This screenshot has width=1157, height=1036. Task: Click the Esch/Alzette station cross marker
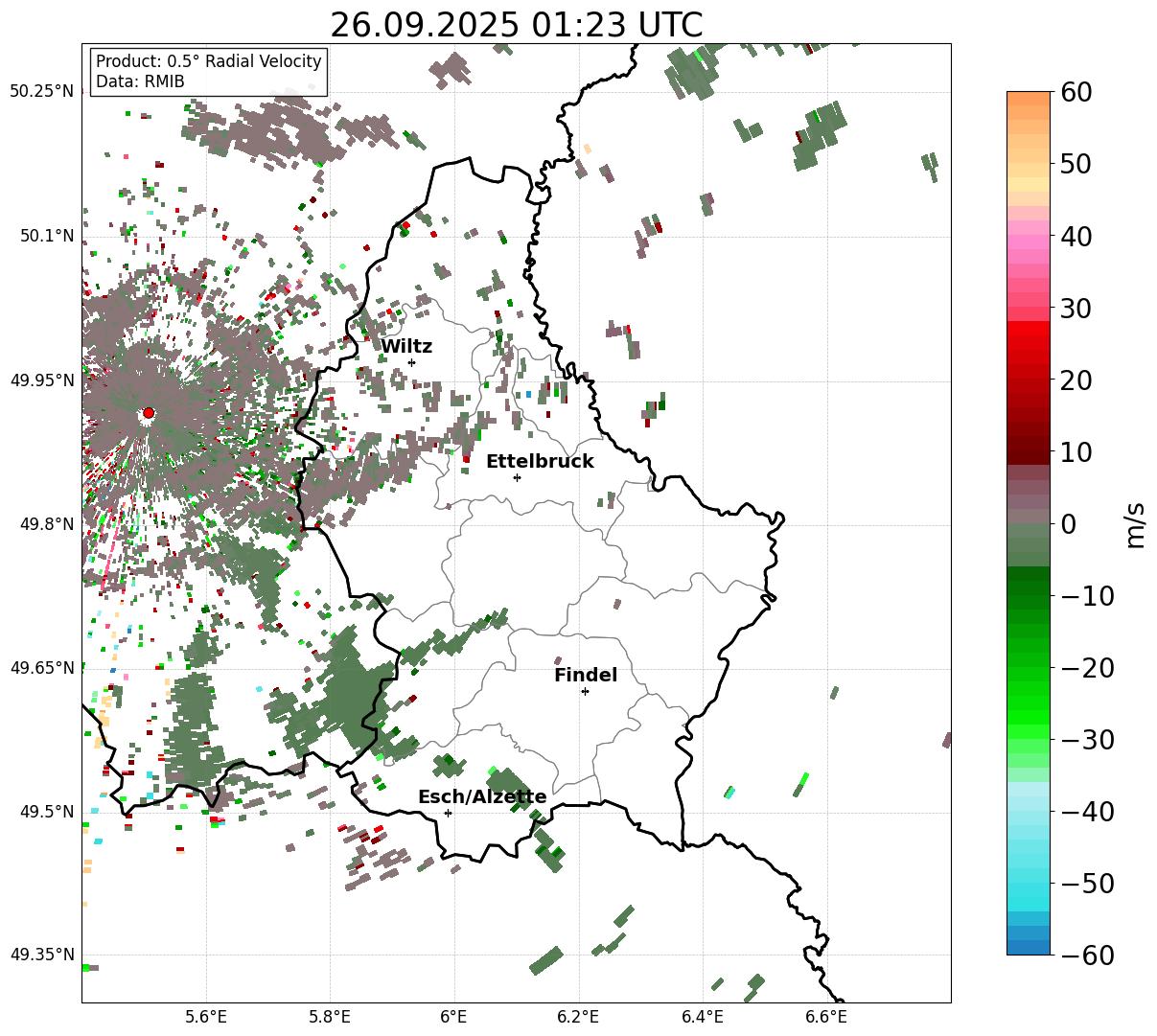(448, 813)
